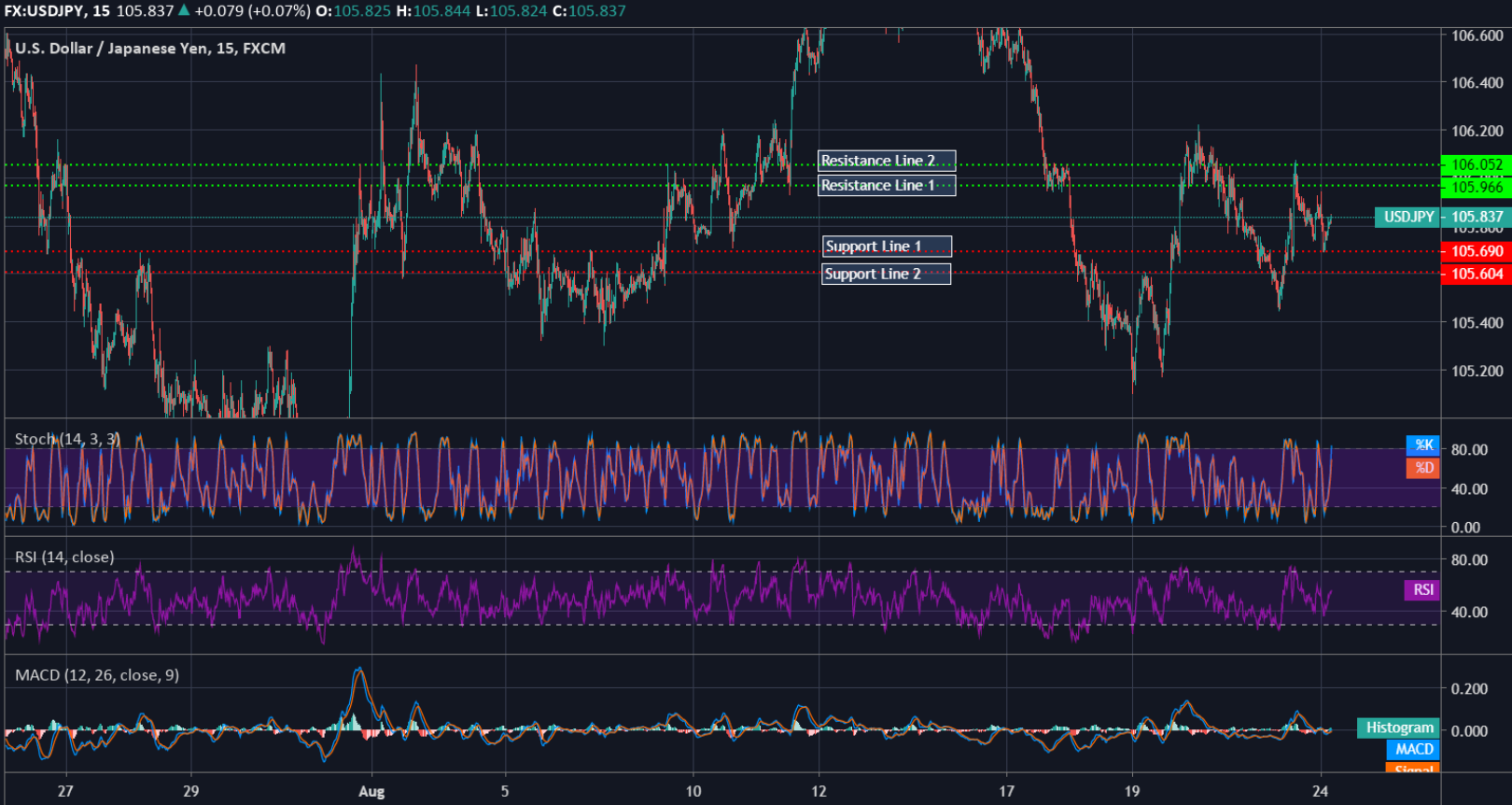
Task: Click the 105.966 green price tag
Action: 1477,187
